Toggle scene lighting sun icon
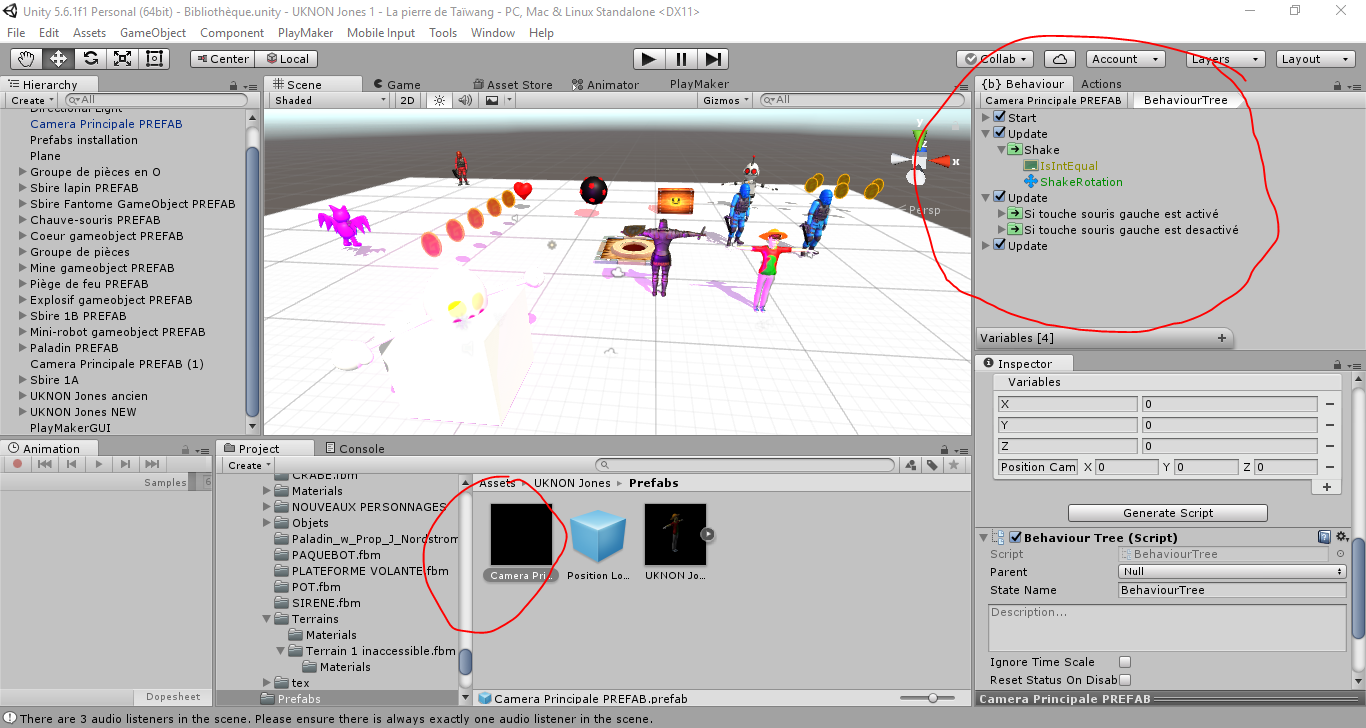 (x=438, y=100)
